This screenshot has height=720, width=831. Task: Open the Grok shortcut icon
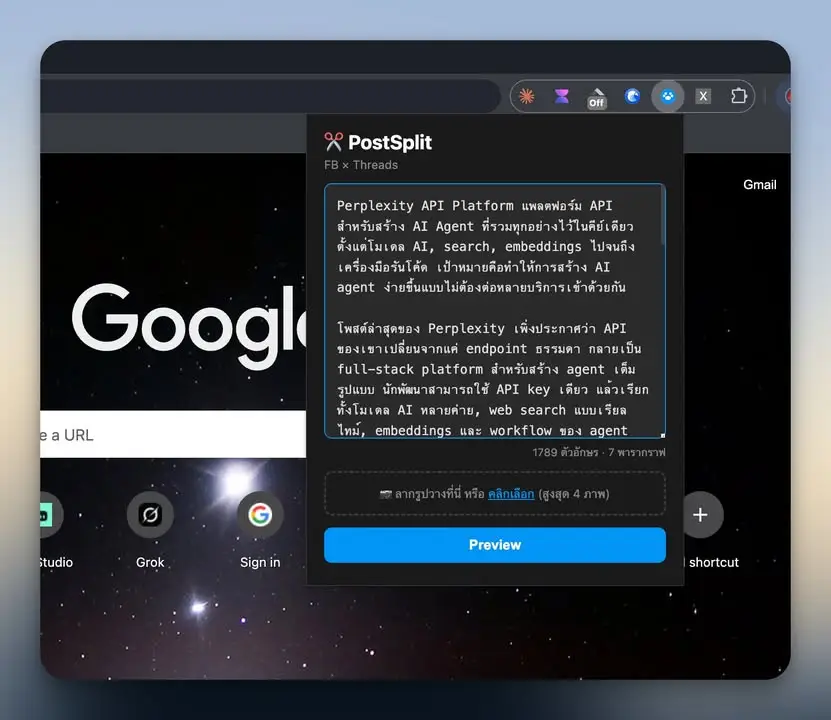150,514
